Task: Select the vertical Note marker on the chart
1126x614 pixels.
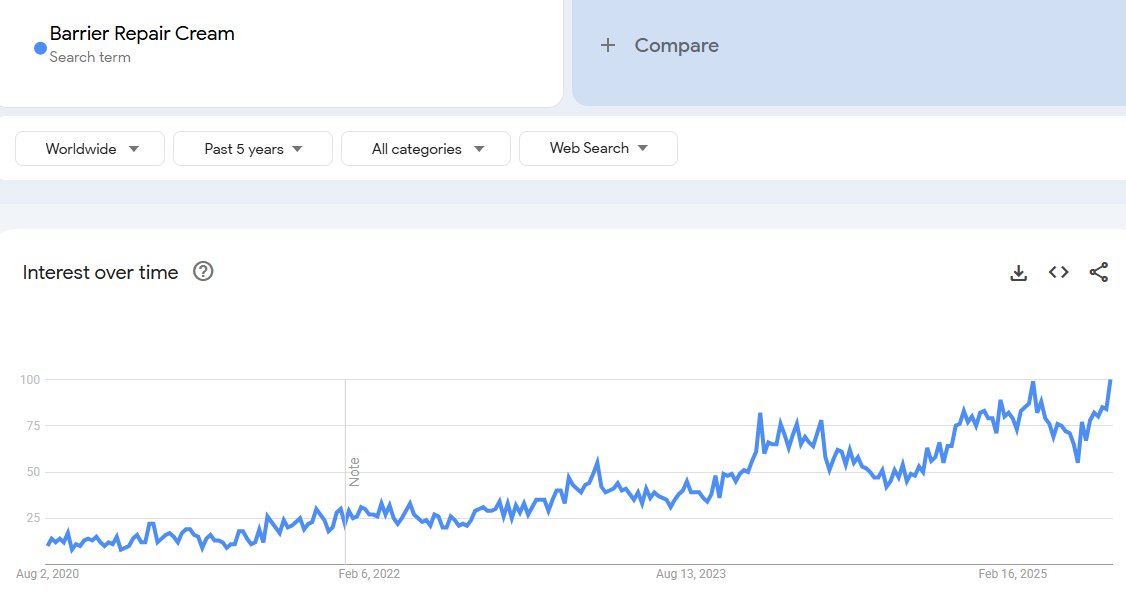Action: pos(354,471)
